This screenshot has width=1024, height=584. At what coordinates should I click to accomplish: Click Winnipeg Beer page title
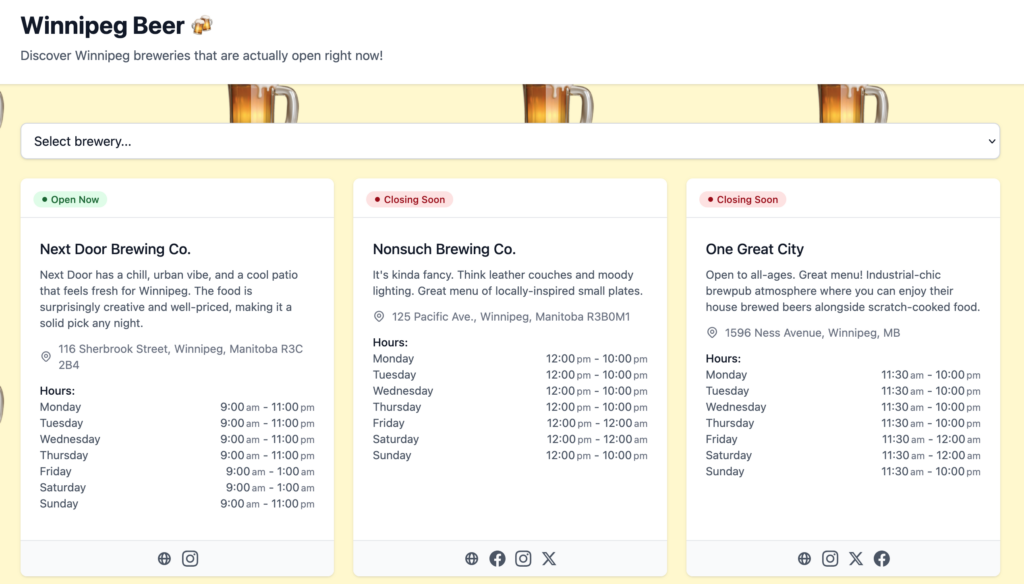(x=103, y=25)
